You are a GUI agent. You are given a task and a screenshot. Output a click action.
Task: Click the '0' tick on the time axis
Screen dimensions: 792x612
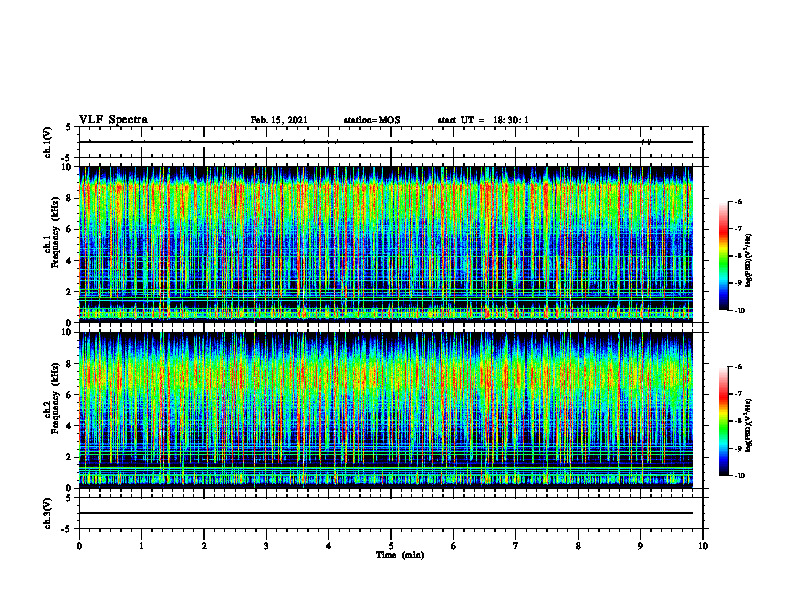(x=79, y=546)
